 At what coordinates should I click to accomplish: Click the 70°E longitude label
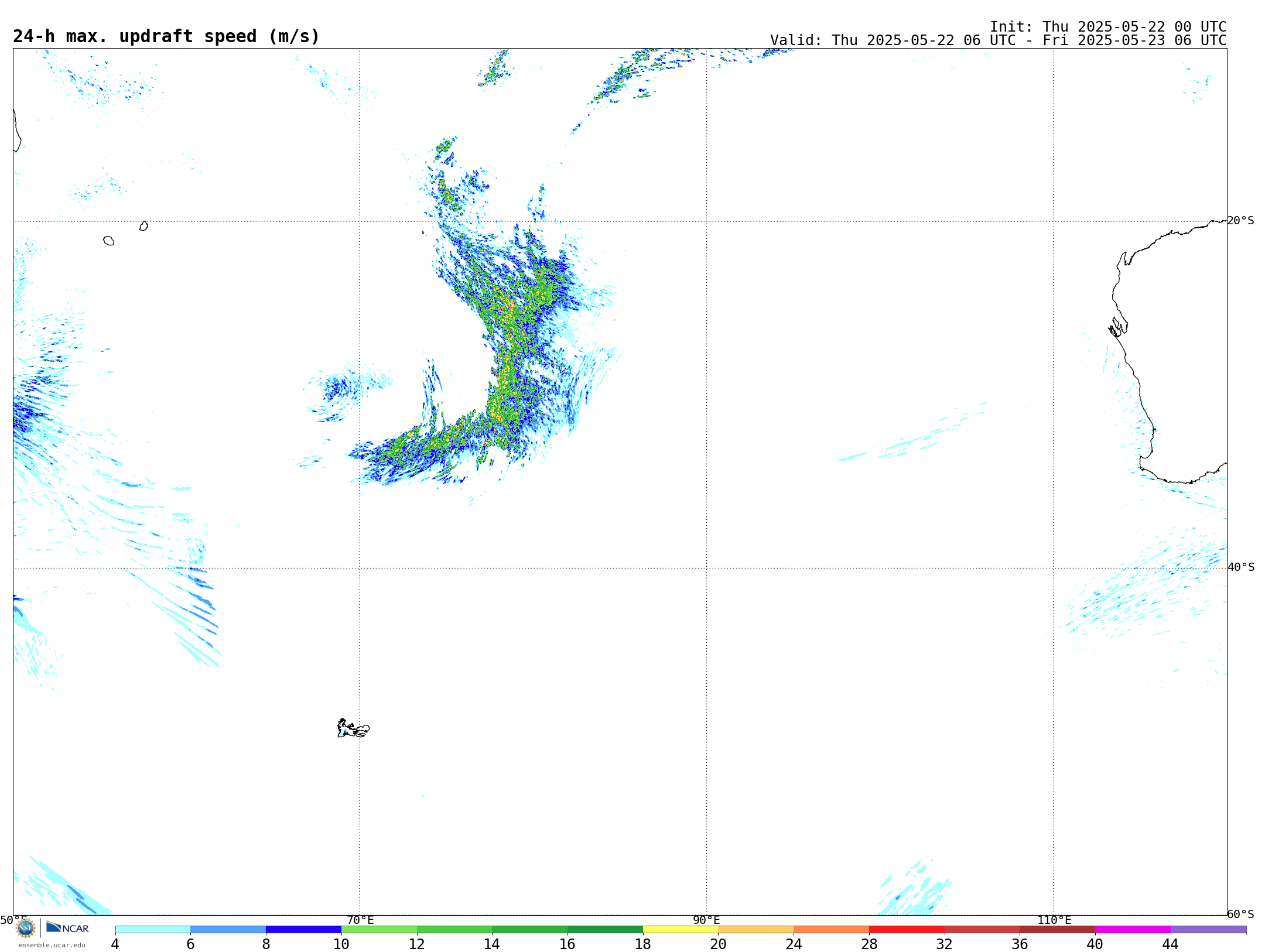360,920
